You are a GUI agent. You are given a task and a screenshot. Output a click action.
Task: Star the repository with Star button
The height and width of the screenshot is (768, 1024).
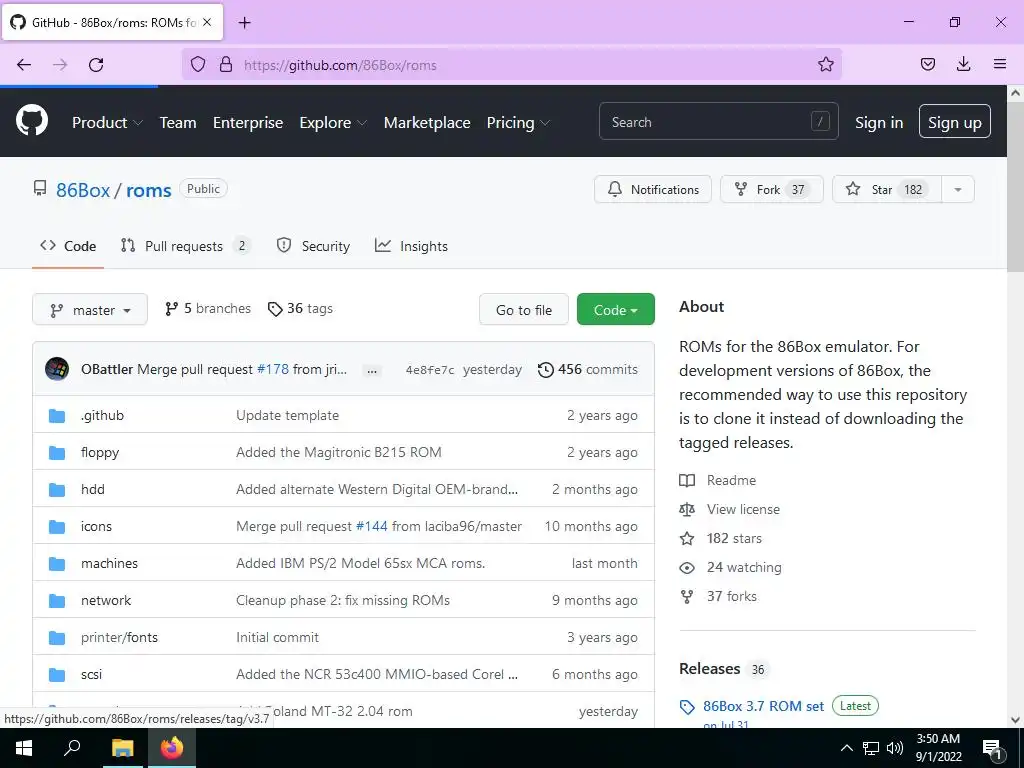[887, 189]
